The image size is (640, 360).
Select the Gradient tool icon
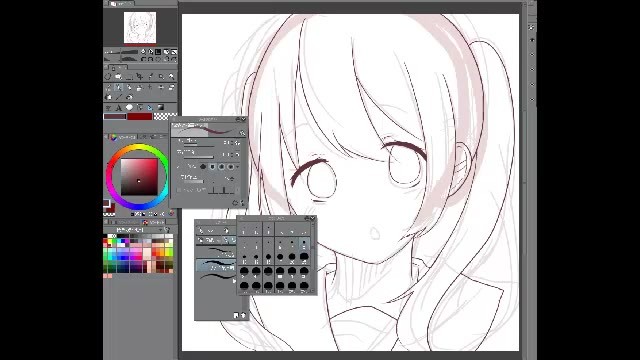161,107
